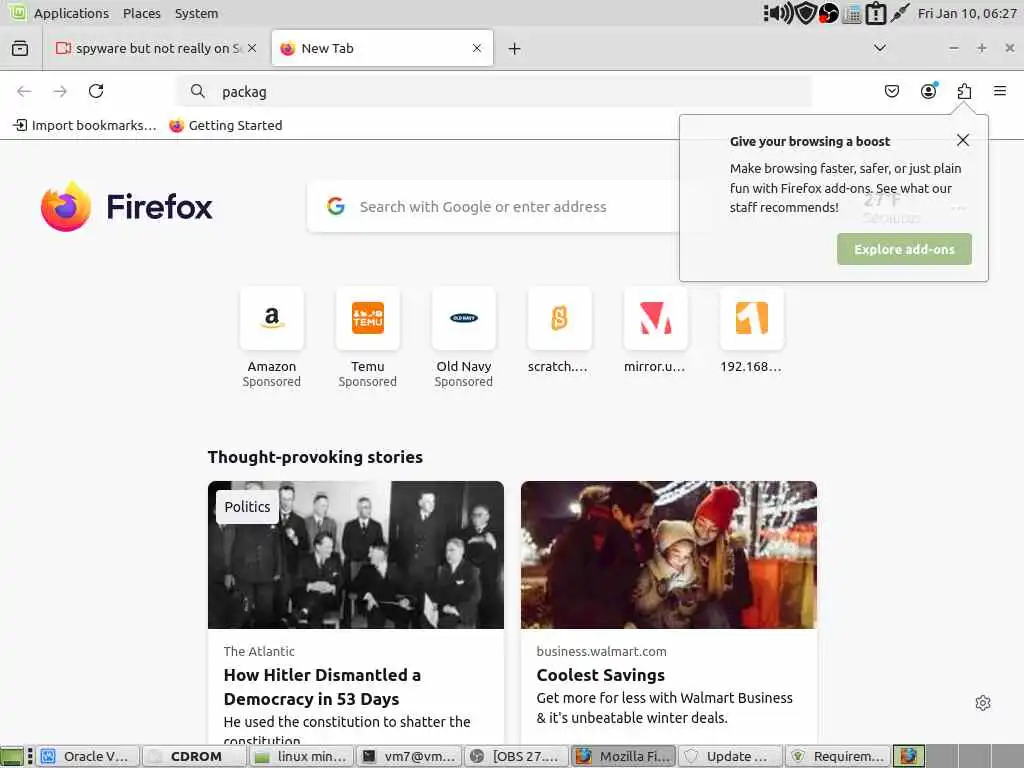Click the clipboard notification tray icon
This screenshot has height=768, width=1024.
[875, 13]
